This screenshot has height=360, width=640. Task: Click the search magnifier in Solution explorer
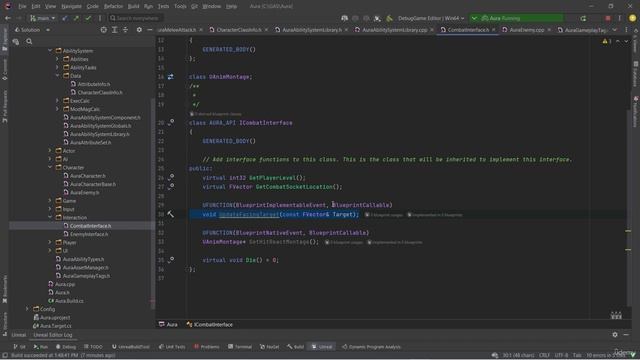(29, 41)
